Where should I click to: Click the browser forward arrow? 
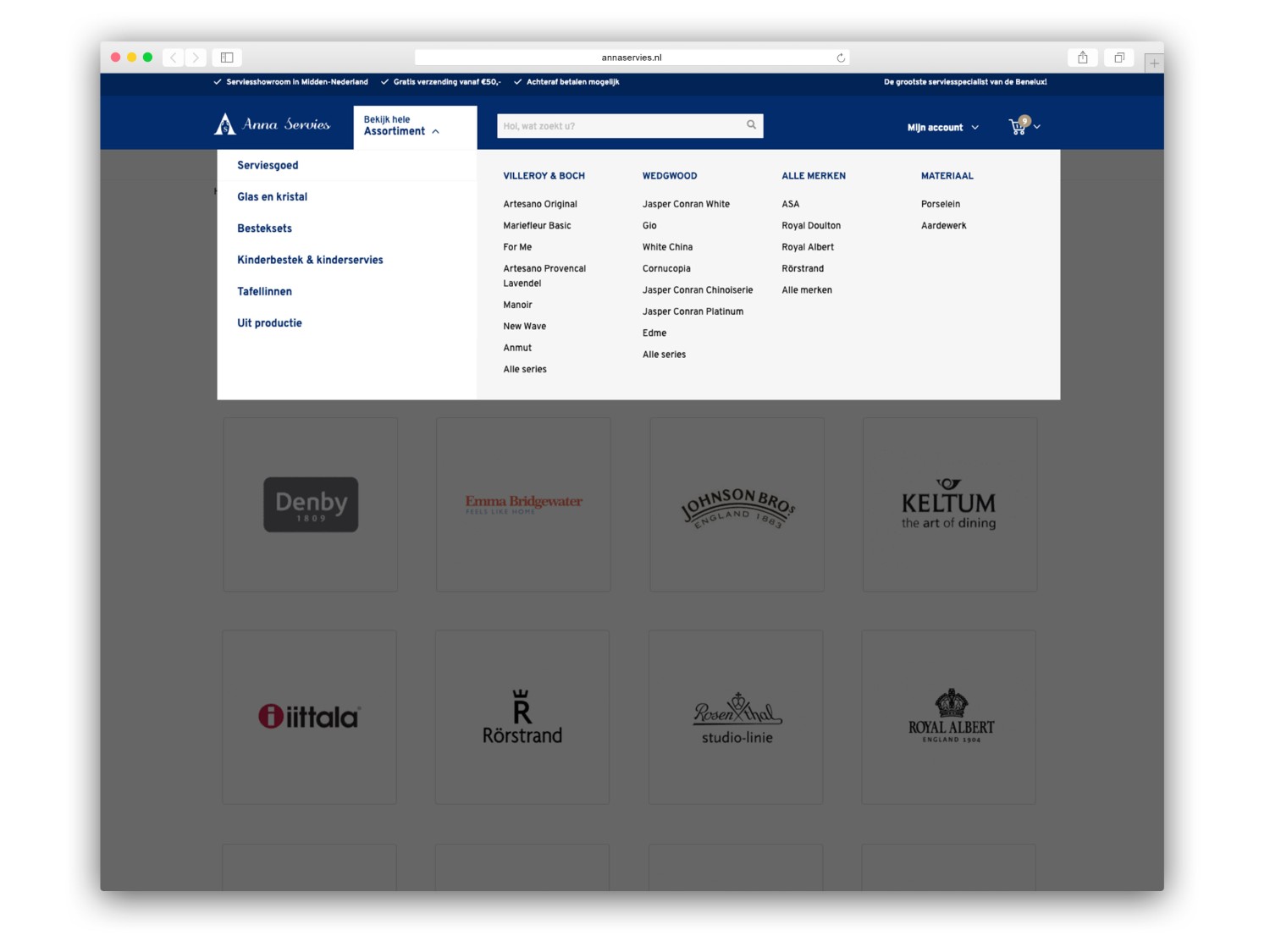(x=196, y=57)
